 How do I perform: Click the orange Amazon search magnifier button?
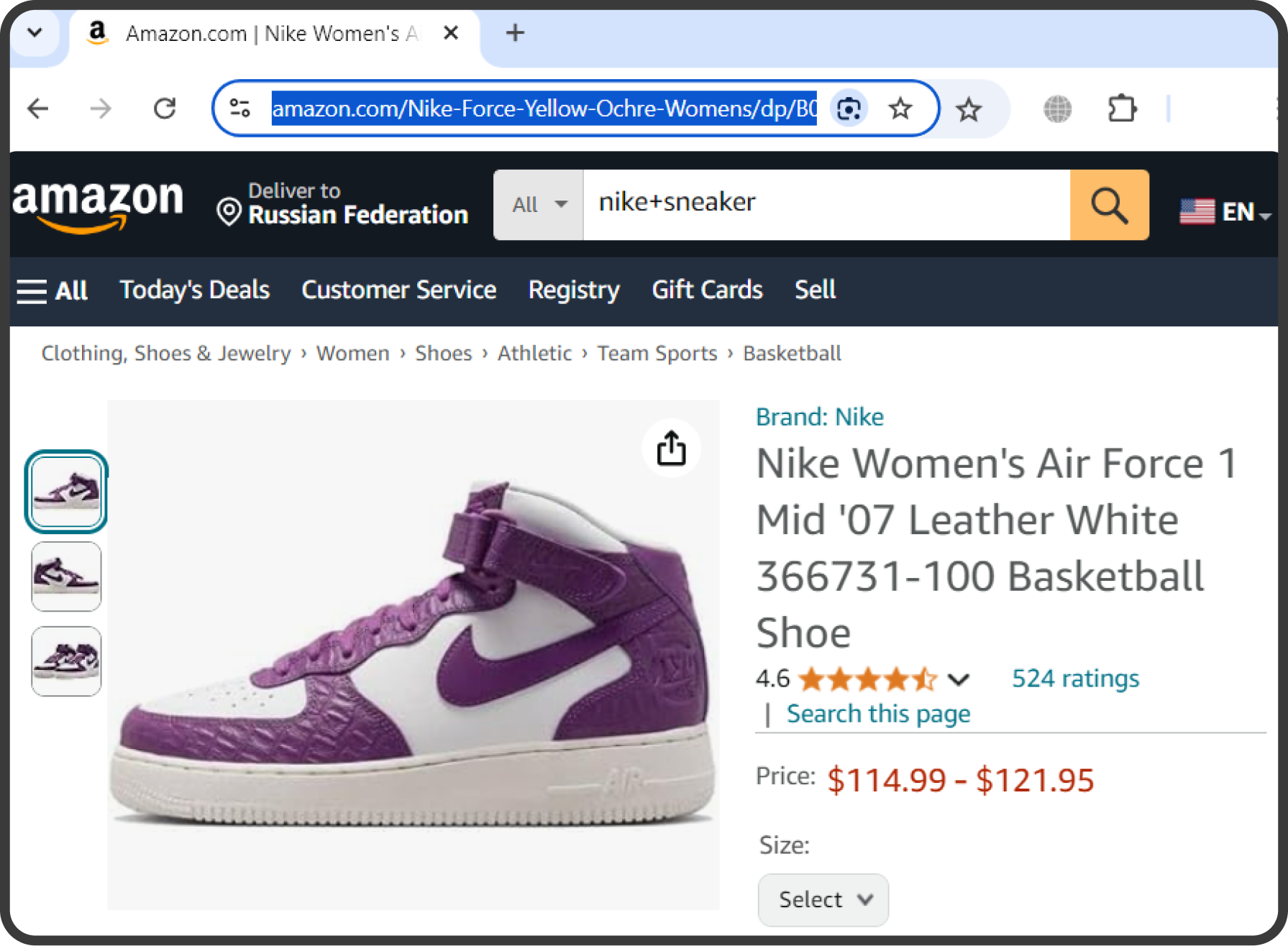point(1109,206)
